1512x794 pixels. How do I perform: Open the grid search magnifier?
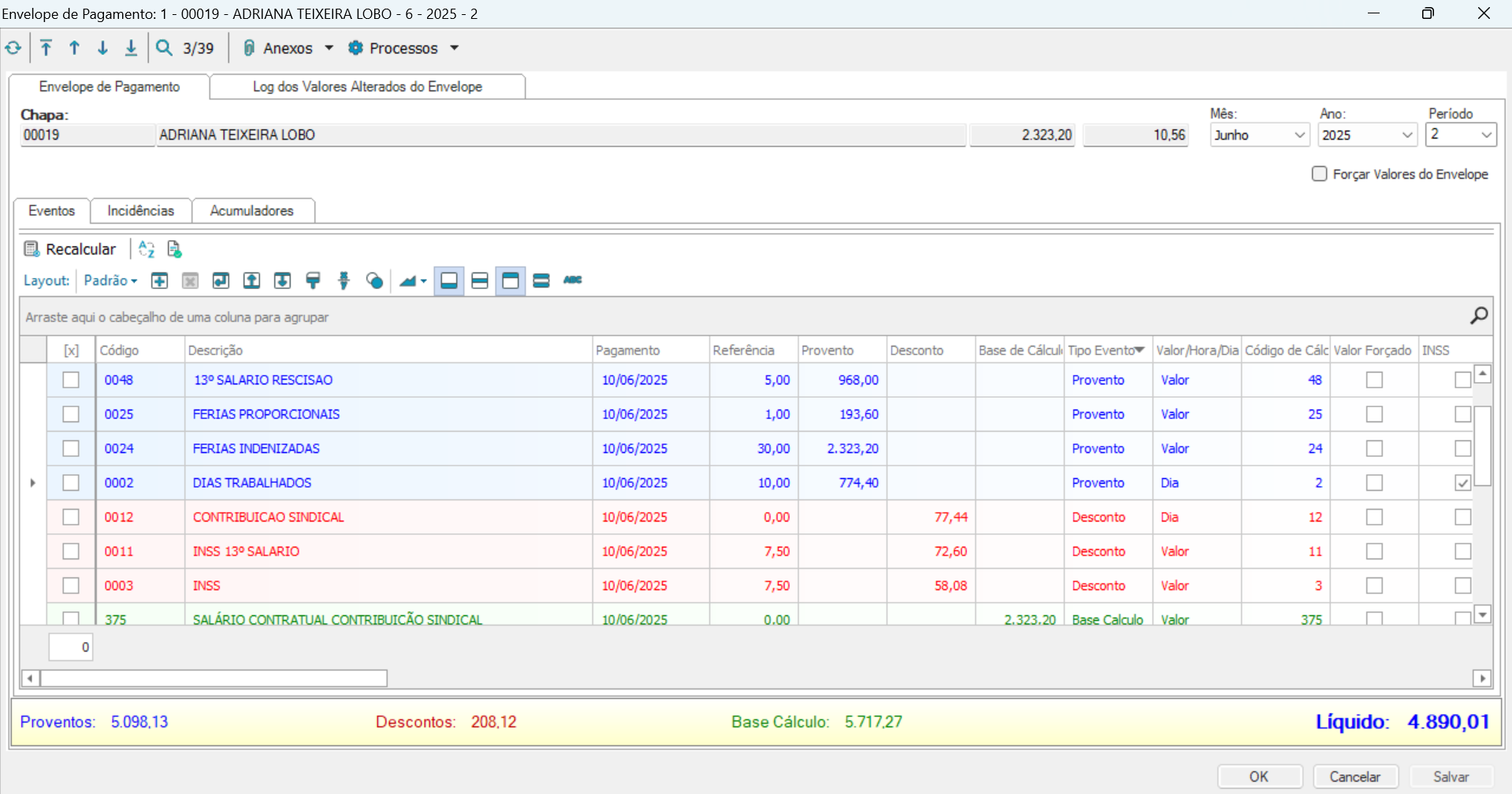point(1479,316)
